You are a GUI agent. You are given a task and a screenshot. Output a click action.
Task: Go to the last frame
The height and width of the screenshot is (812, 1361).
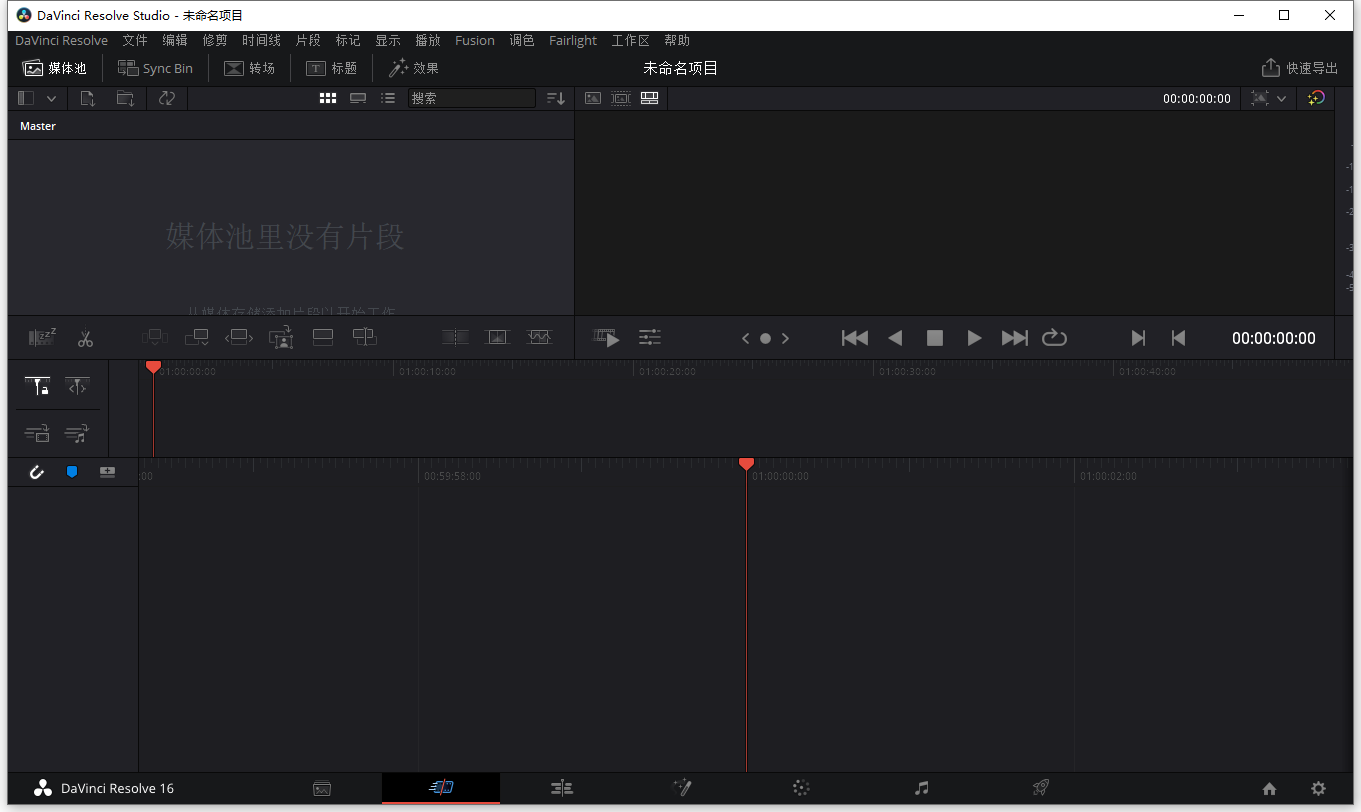pos(1015,338)
